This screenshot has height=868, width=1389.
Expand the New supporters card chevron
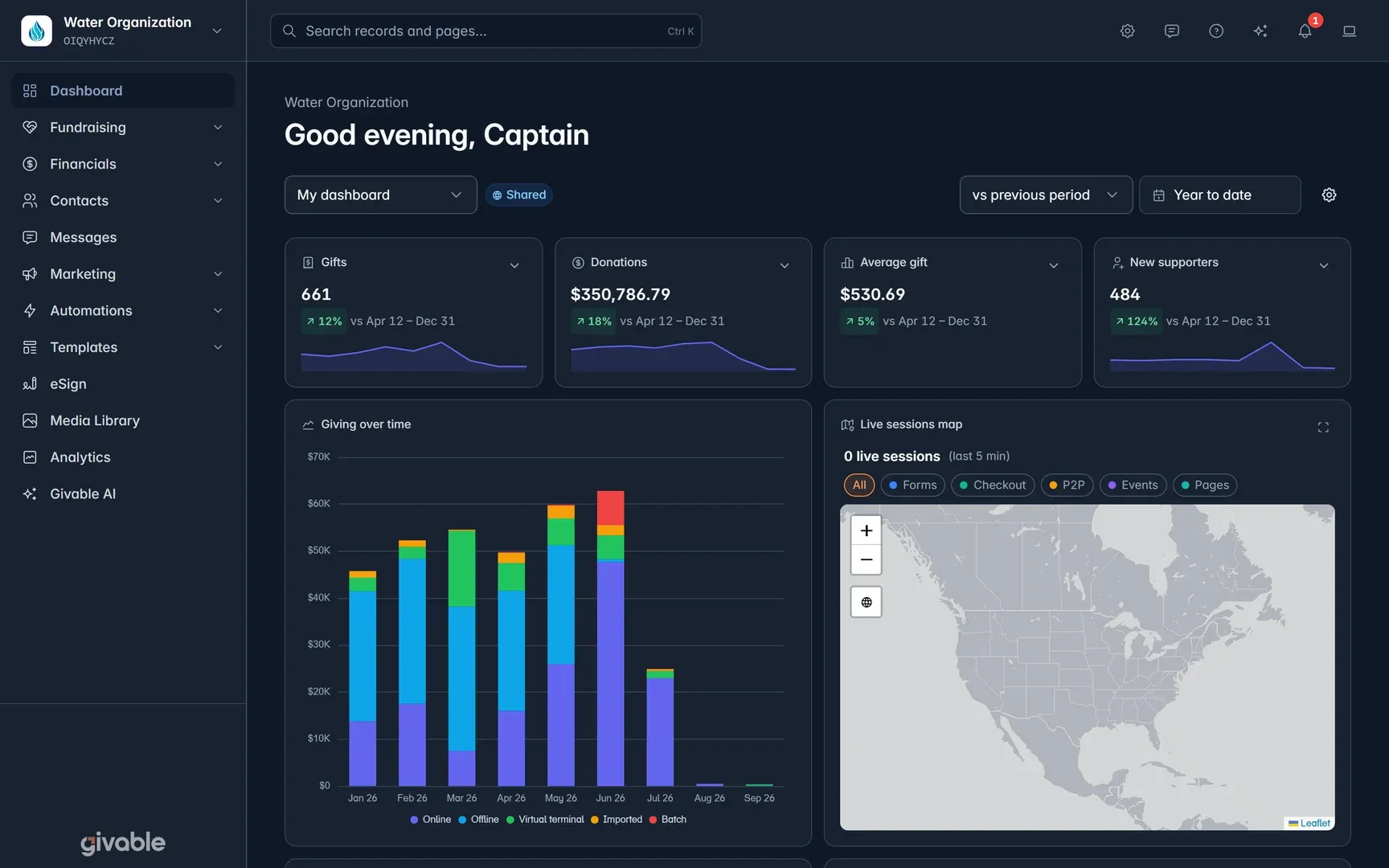[x=1324, y=265]
